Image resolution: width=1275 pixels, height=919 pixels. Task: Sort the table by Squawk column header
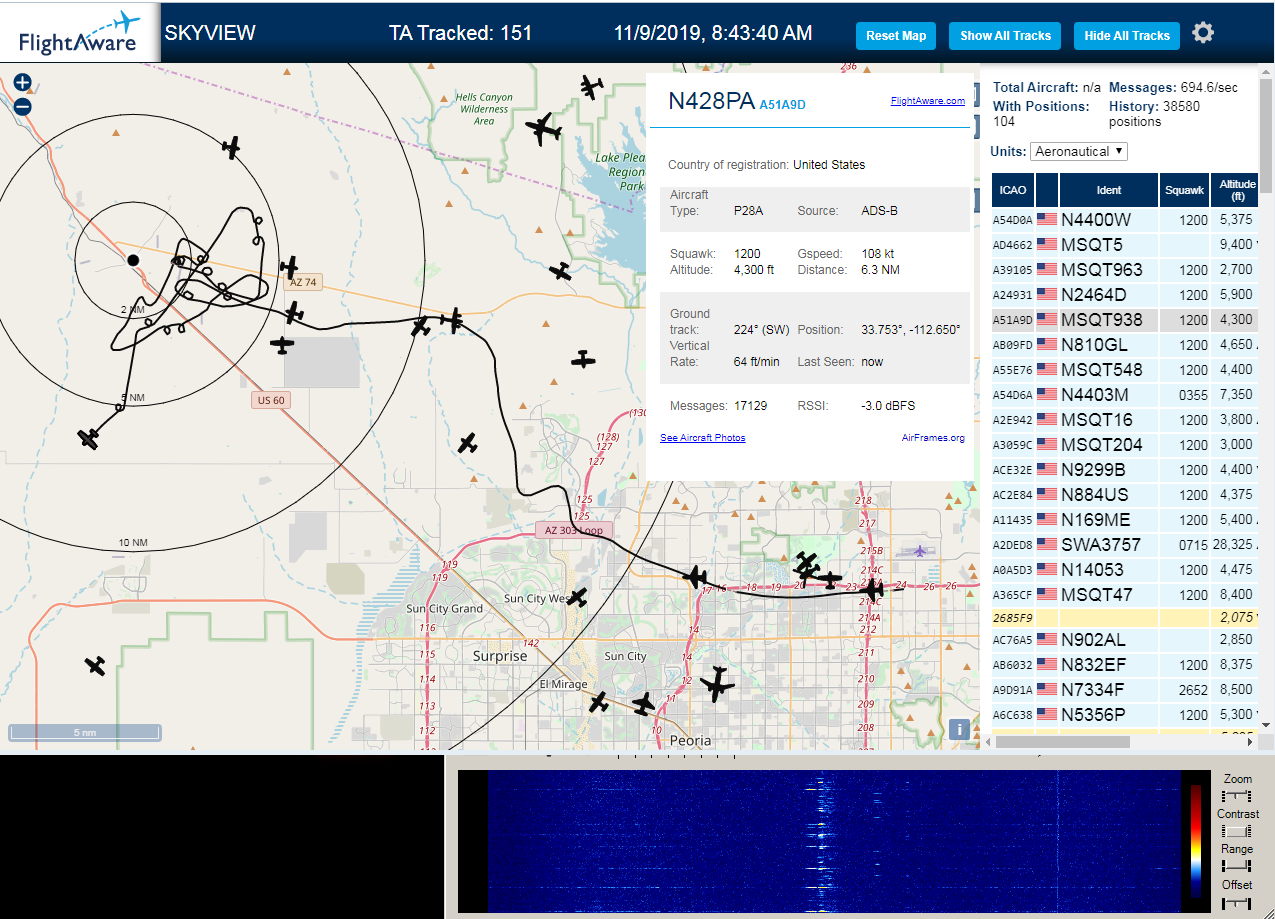tap(1185, 190)
